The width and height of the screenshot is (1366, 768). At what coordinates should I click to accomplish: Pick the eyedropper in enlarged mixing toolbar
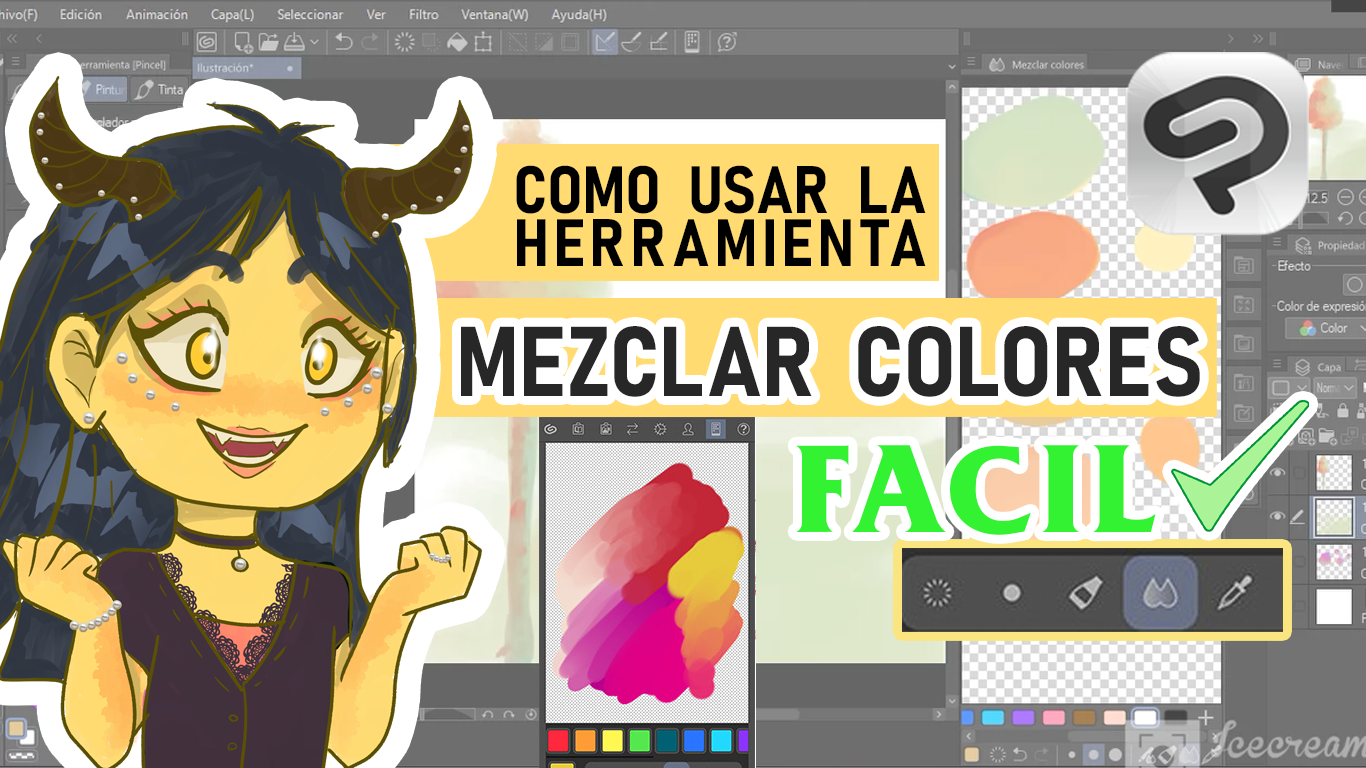point(1234,593)
